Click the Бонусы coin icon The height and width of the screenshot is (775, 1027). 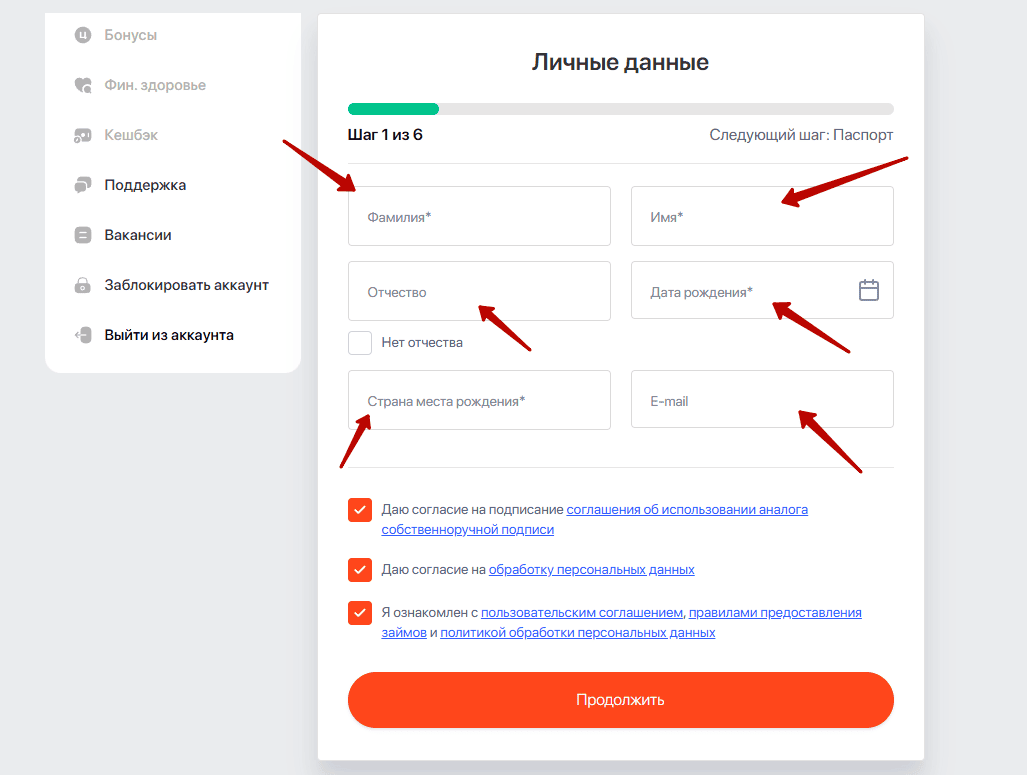click(x=83, y=35)
